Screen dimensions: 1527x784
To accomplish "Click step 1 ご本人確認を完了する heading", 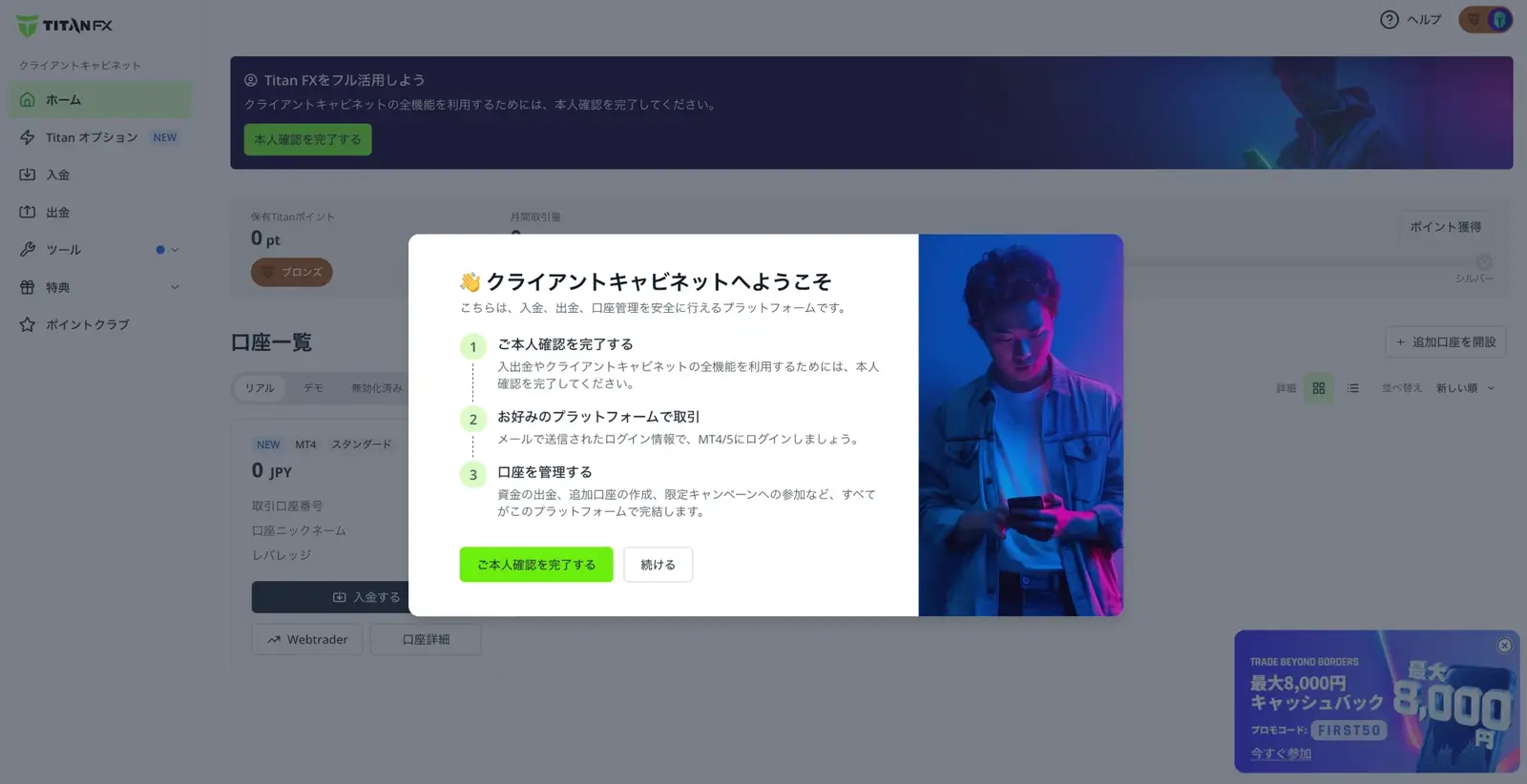I will click(x=565, y=344).
